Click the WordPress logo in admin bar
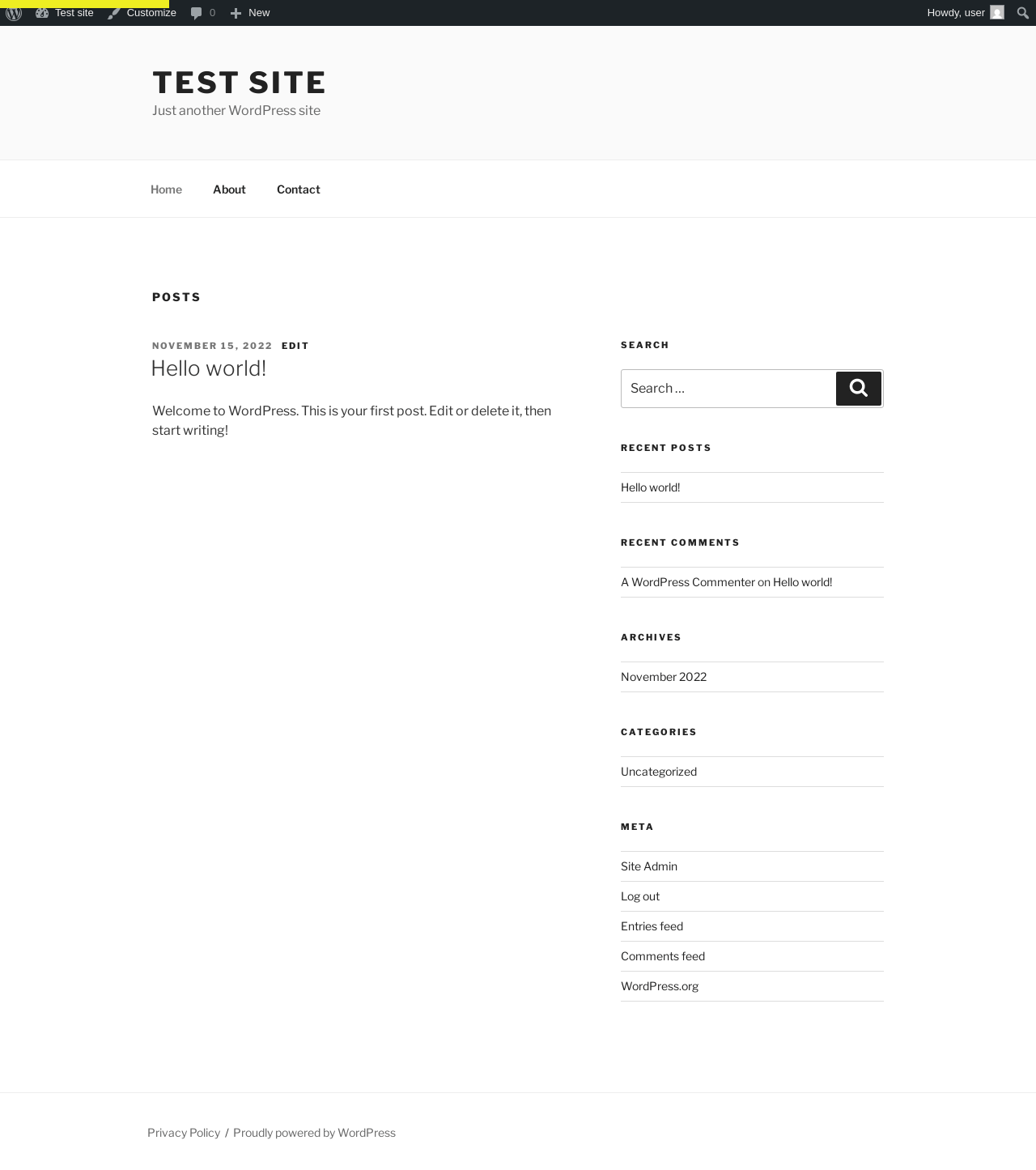Screen dimensions: 1036x1170 click(14, 13)
